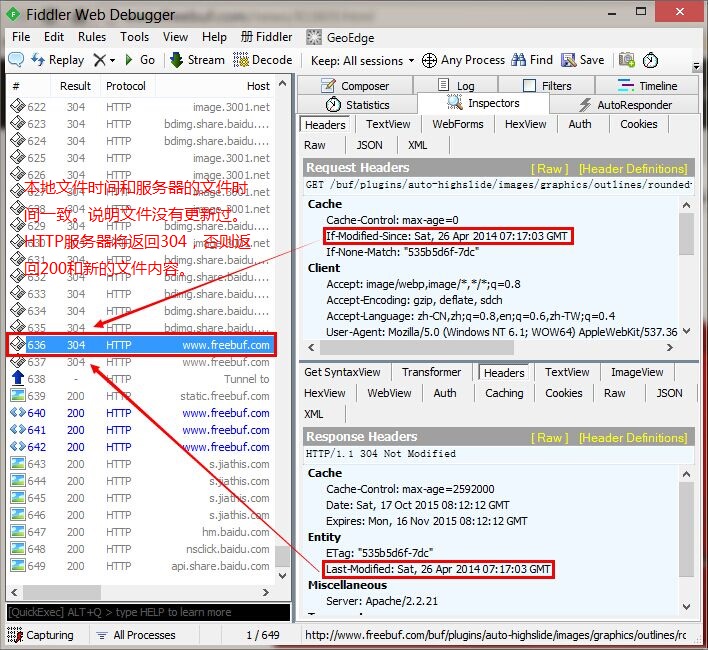Image resolution: width=708 pixels, height=650 pixels.
Task: Click the Go resume button
Action: coord(140,60)
